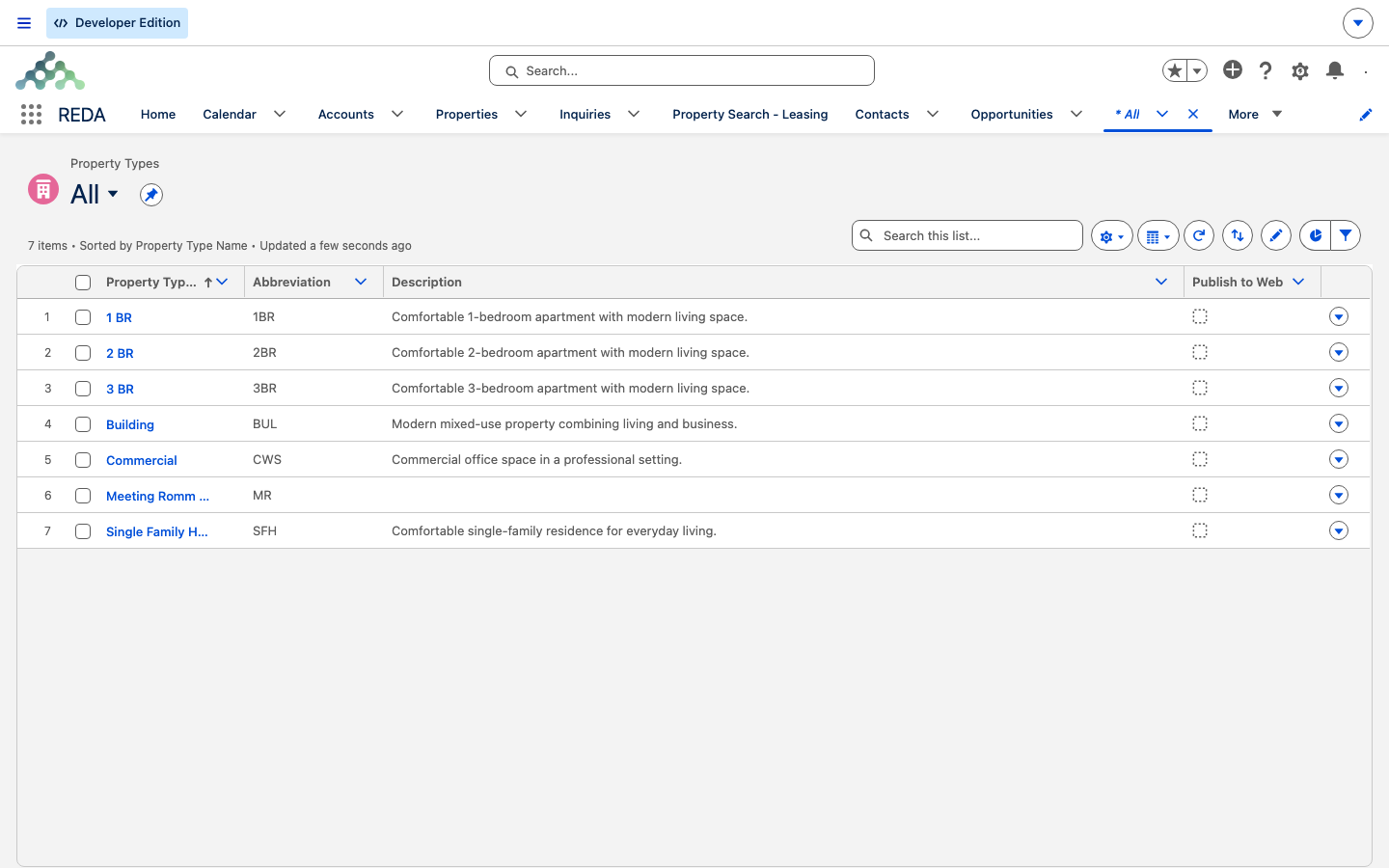Toggle the select-all rows checkbox
This screenshot has width=1389, height=868.
pos(83,283)
